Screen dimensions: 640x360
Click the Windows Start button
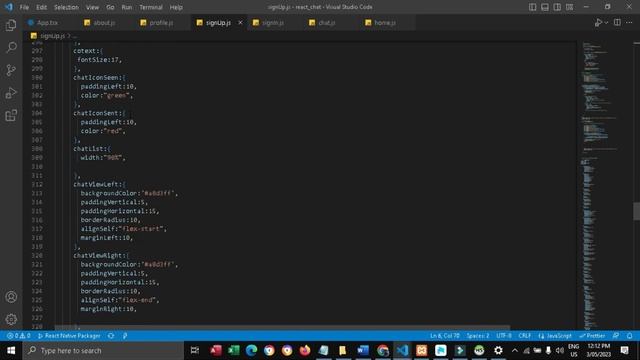coord(11,350)
